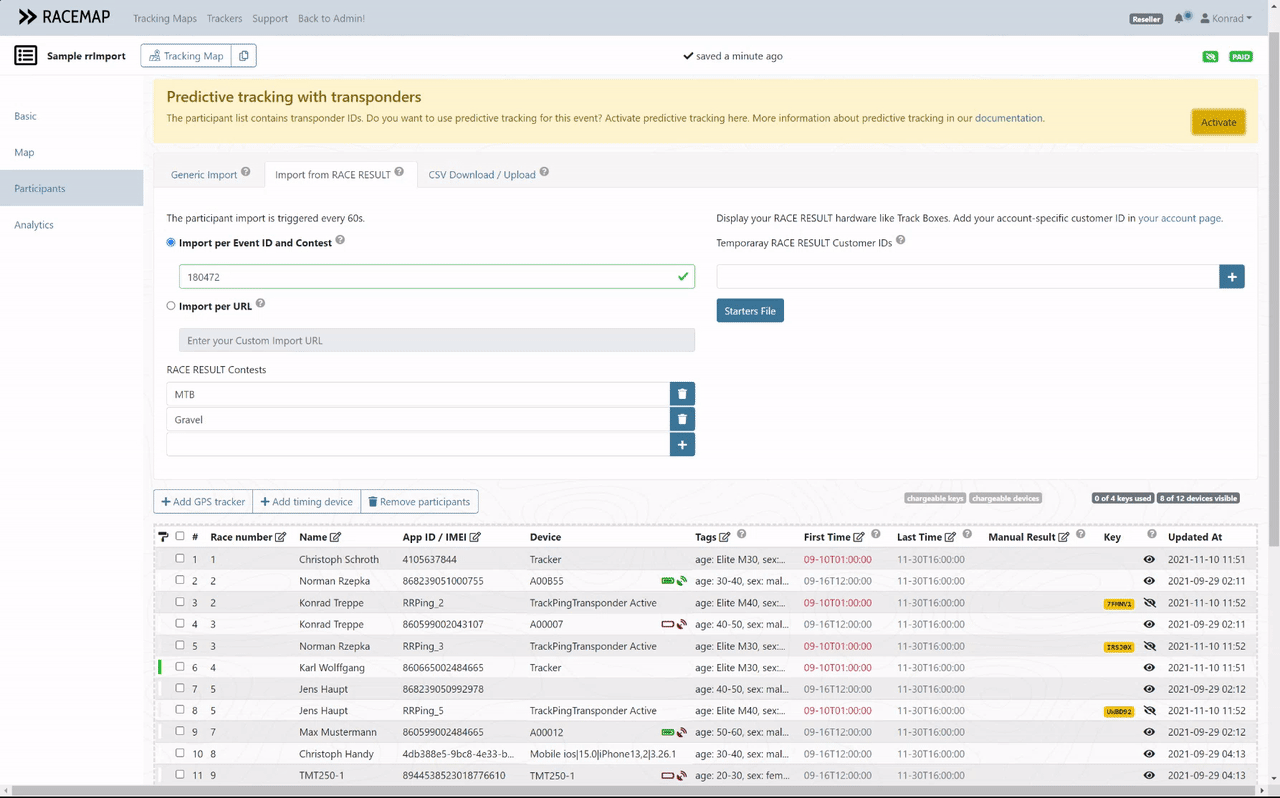
Task: Open the documentation link in the banner
Action: pyautogui.click(x=1008, y=118)
